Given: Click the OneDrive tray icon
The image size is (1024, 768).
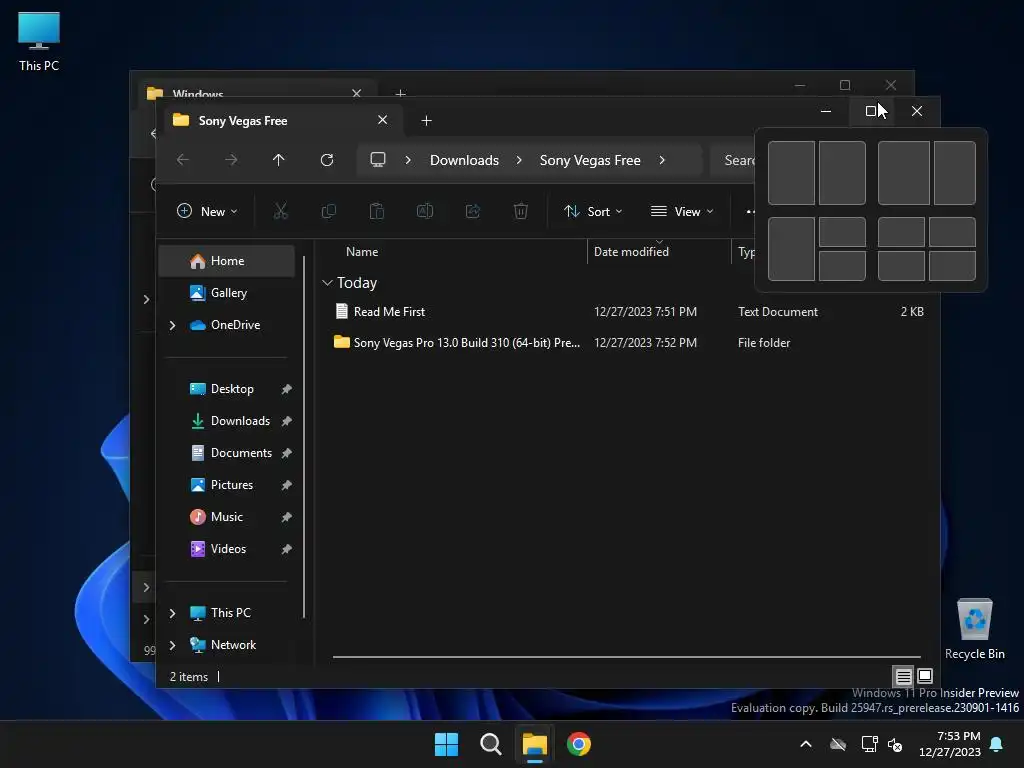Looking at the screenshot, I should click(838, 744).
